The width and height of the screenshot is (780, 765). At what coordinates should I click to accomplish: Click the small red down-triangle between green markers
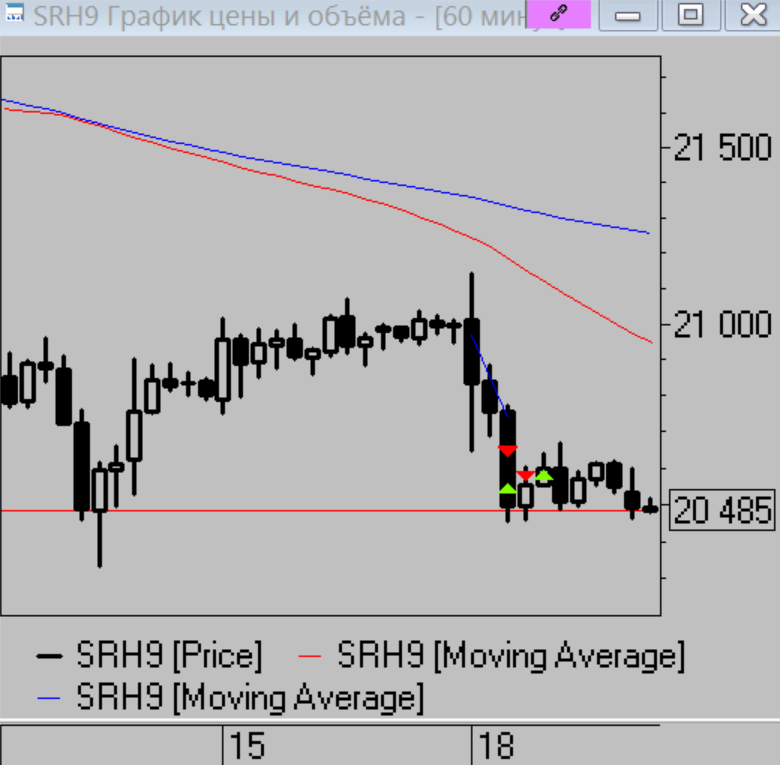526,474
